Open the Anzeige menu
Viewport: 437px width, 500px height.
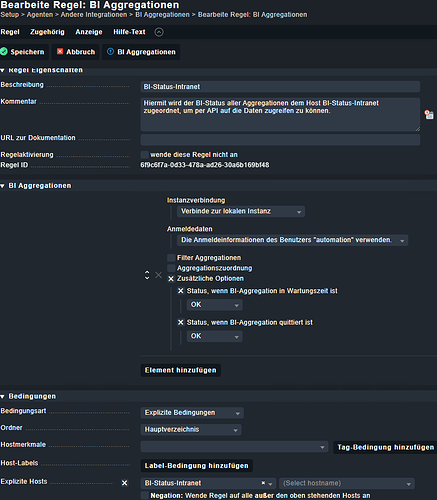click(x=89, y=32)
